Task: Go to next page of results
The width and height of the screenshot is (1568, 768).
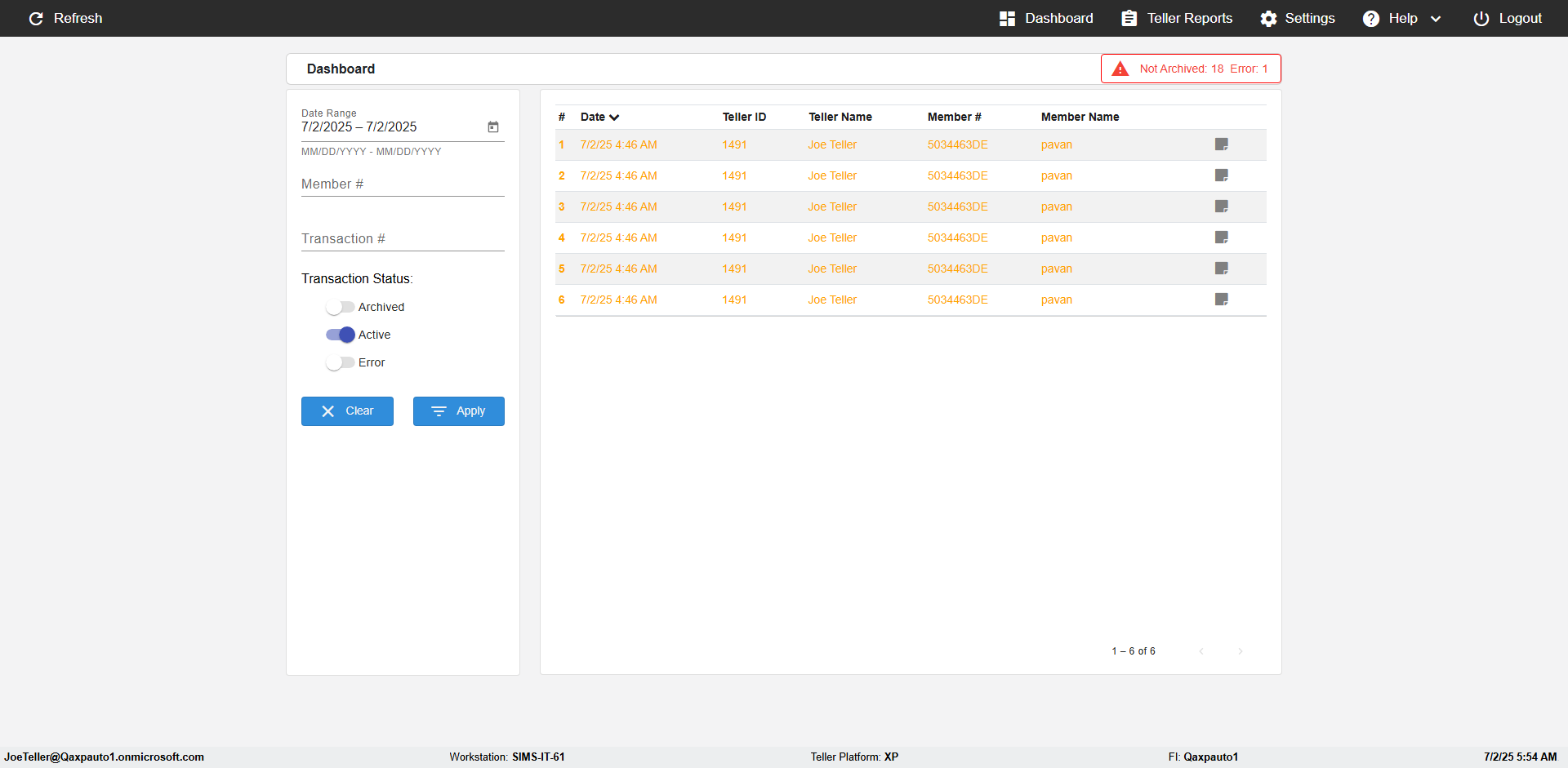Action: [x=1240, y=651]
